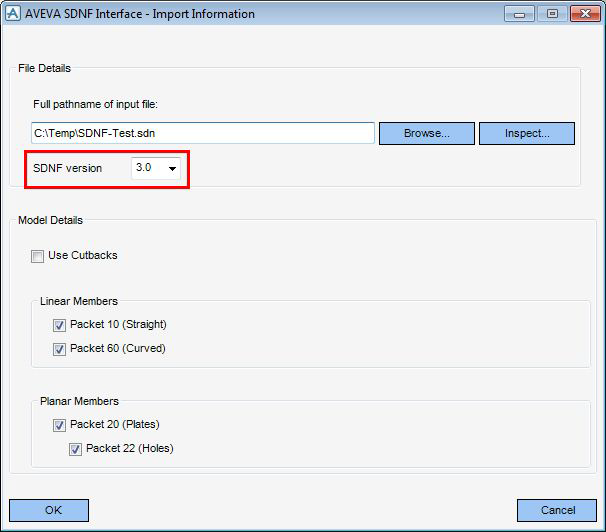Cancel the import dialog

[557, 510]
